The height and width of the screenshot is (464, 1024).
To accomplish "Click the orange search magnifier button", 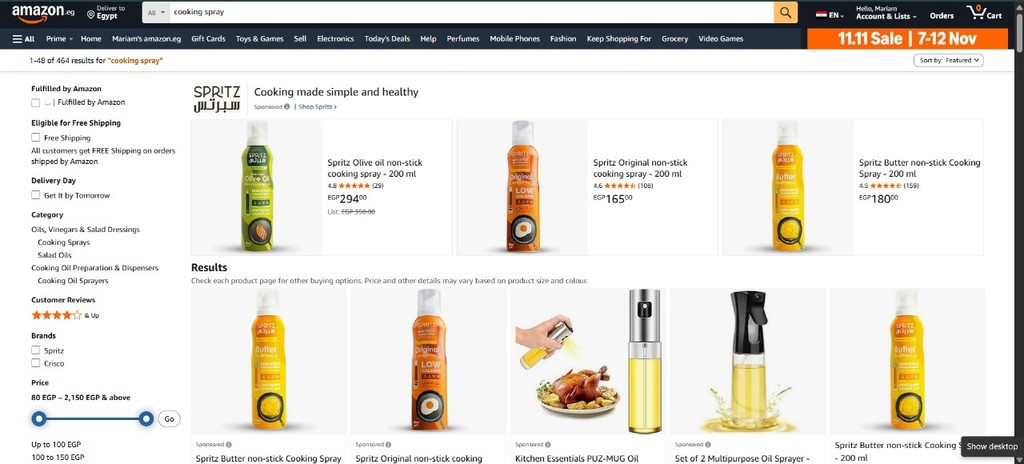I will tap(785, 12).
